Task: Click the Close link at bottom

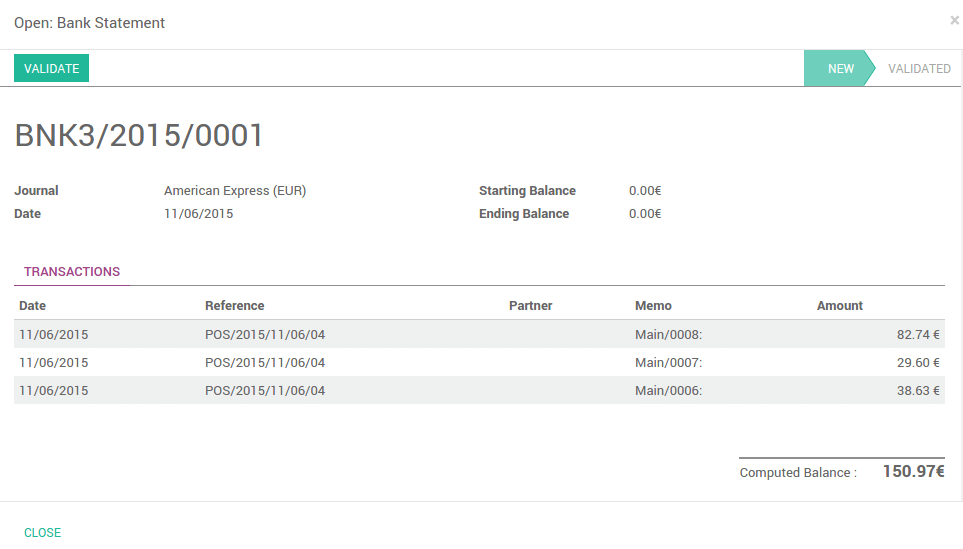Action: click(x=42, y=533)
